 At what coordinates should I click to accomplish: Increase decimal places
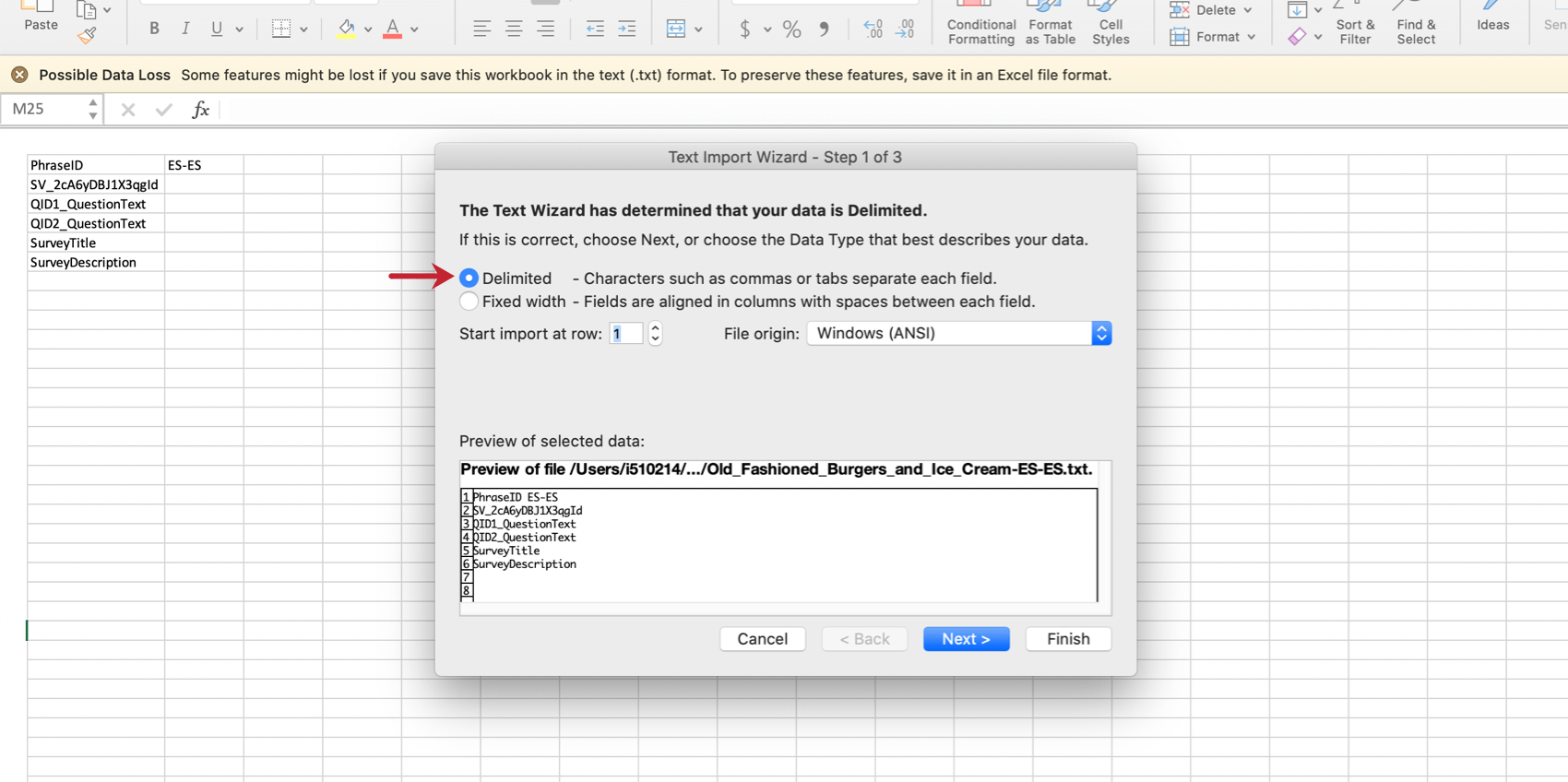pos(873,29)
